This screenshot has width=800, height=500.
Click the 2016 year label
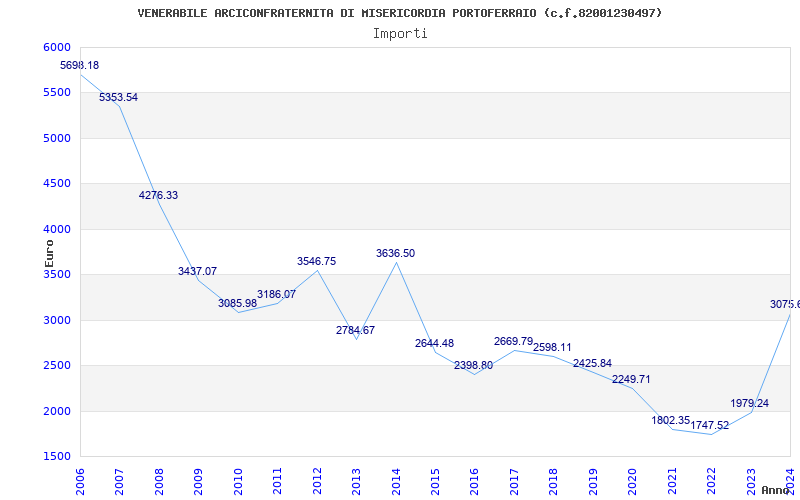[474, 482]
